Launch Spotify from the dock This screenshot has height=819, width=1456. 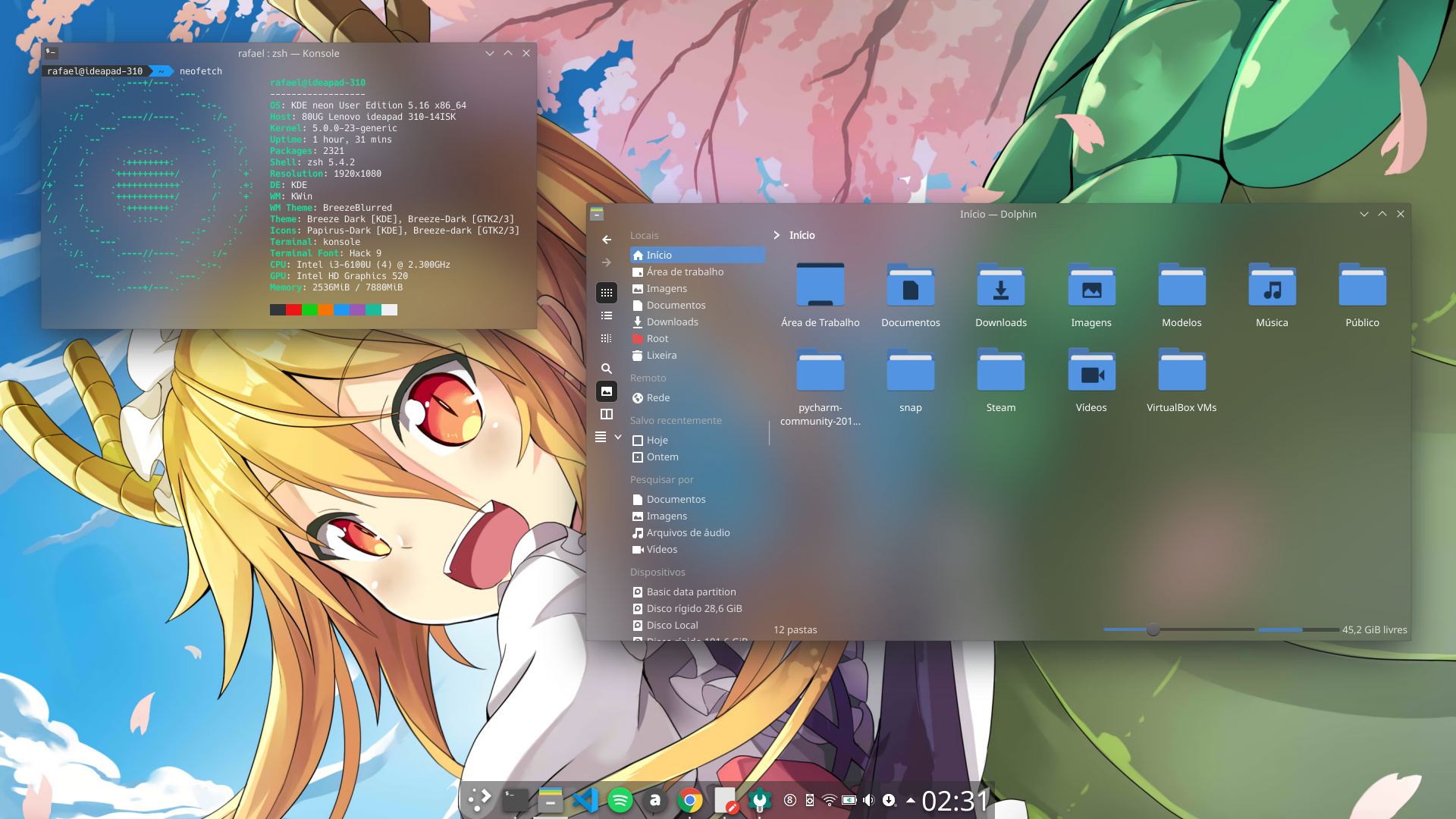tap(620, 800)
